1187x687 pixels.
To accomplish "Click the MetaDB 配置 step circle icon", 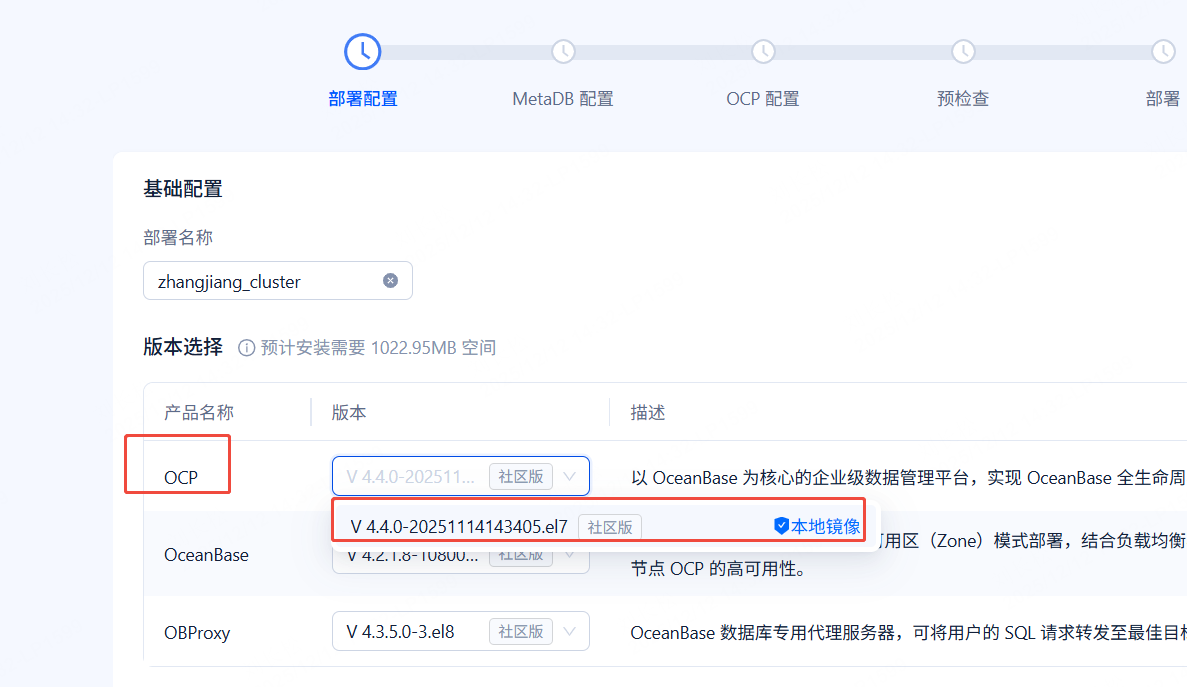I will (563, 51).
